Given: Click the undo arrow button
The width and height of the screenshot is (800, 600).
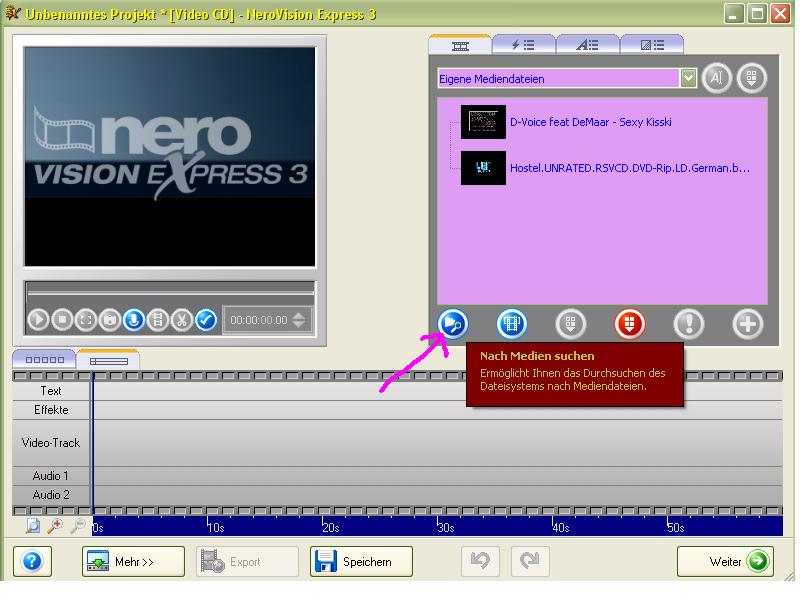Looking at the screenshot, I should pyautogui.click(x=480, y=561).
